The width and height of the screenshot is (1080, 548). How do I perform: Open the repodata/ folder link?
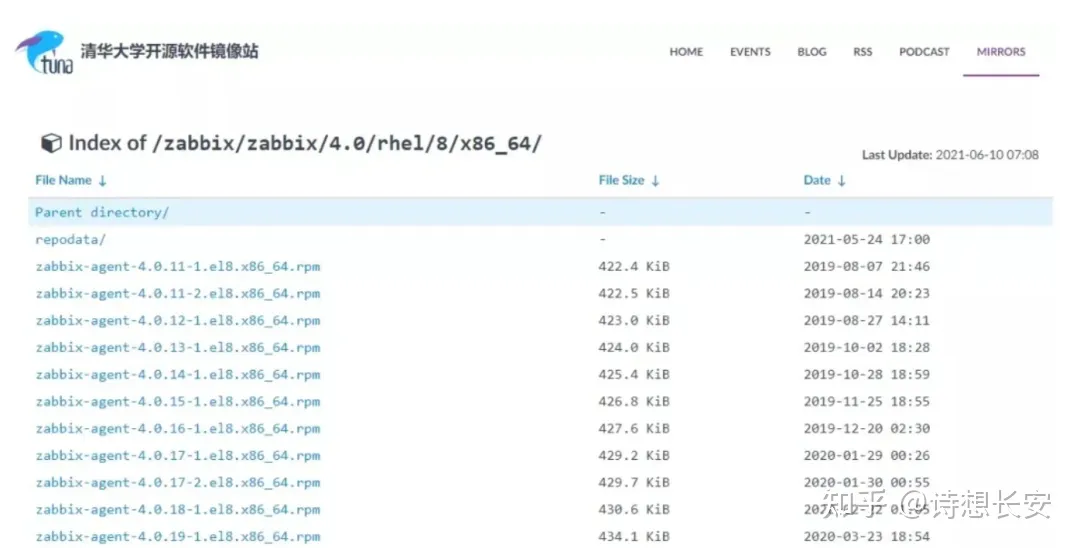coord(70,239)
